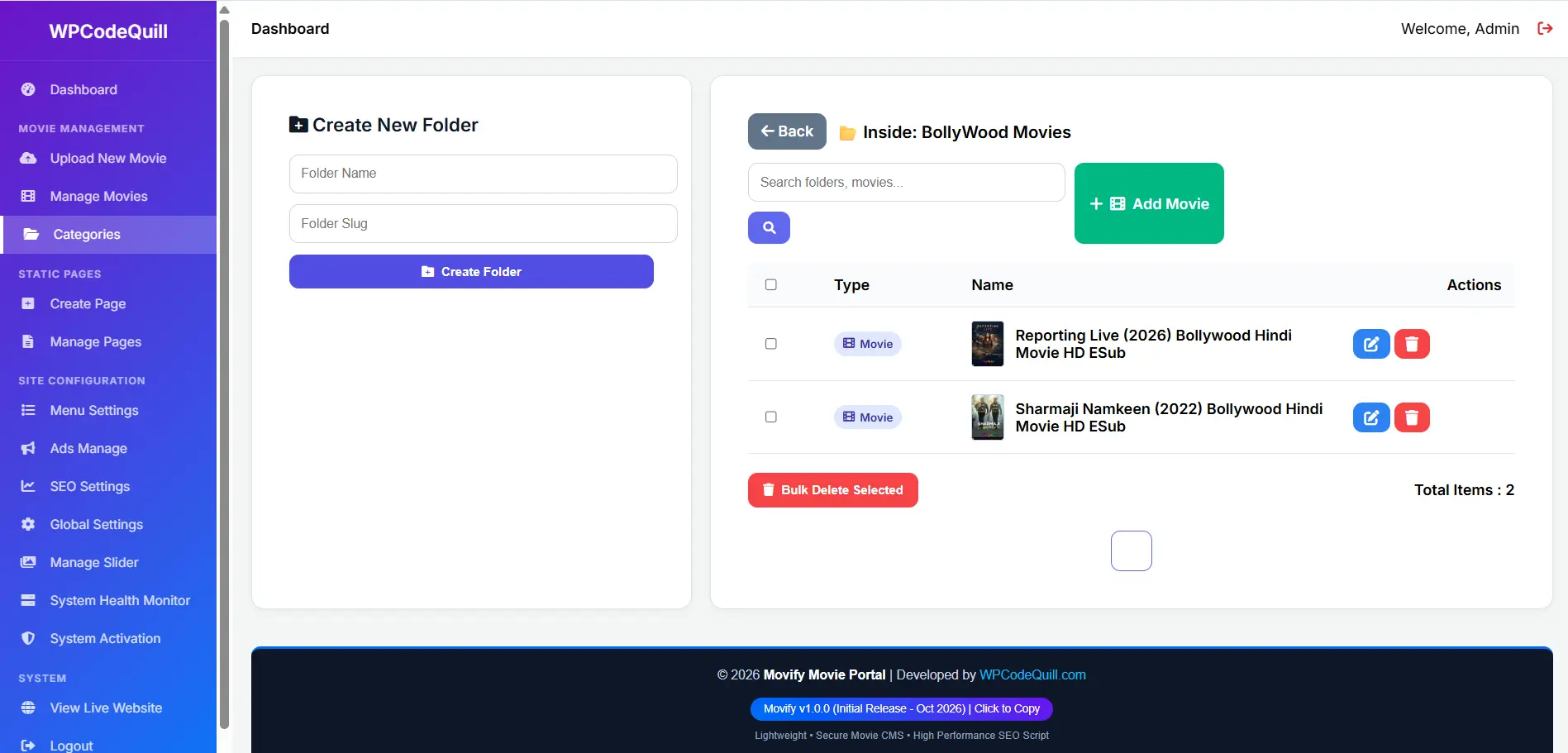Click the folder icon beside Inside: BollyWood Movies
This screenshot has width=1568, height=753.
[x=847, y=133]
